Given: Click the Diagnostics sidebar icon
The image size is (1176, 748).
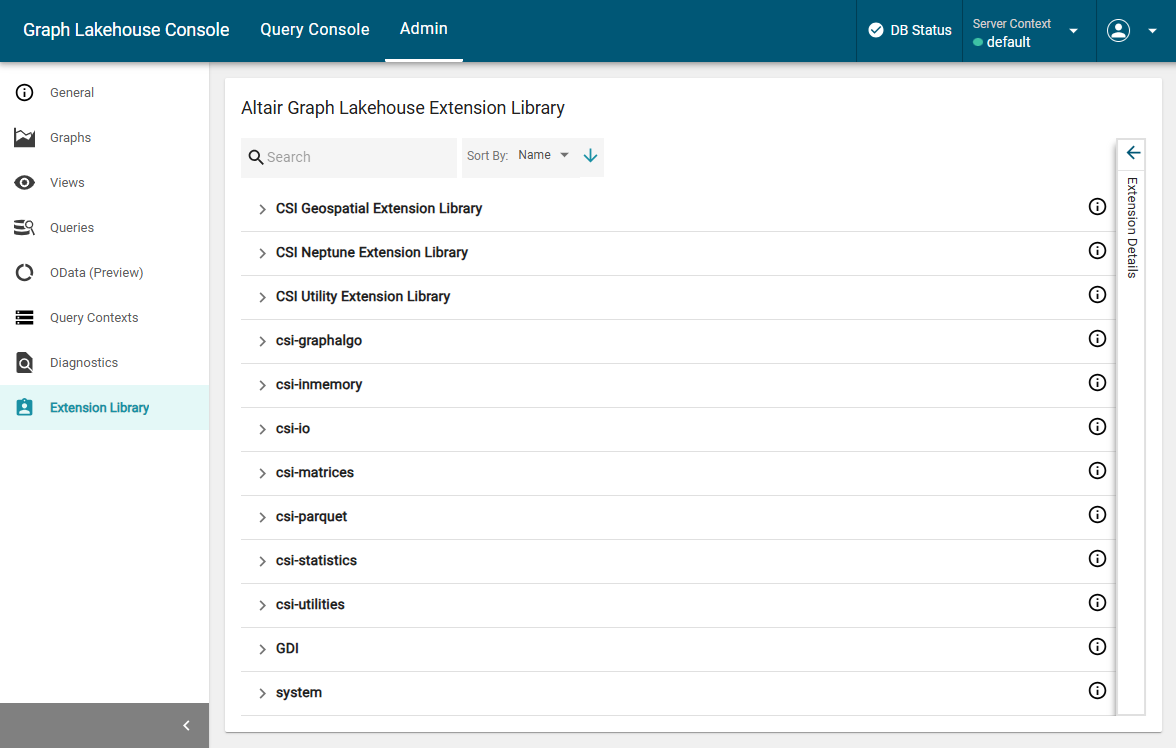Looking at the screenshot, I should click(25, 363).
